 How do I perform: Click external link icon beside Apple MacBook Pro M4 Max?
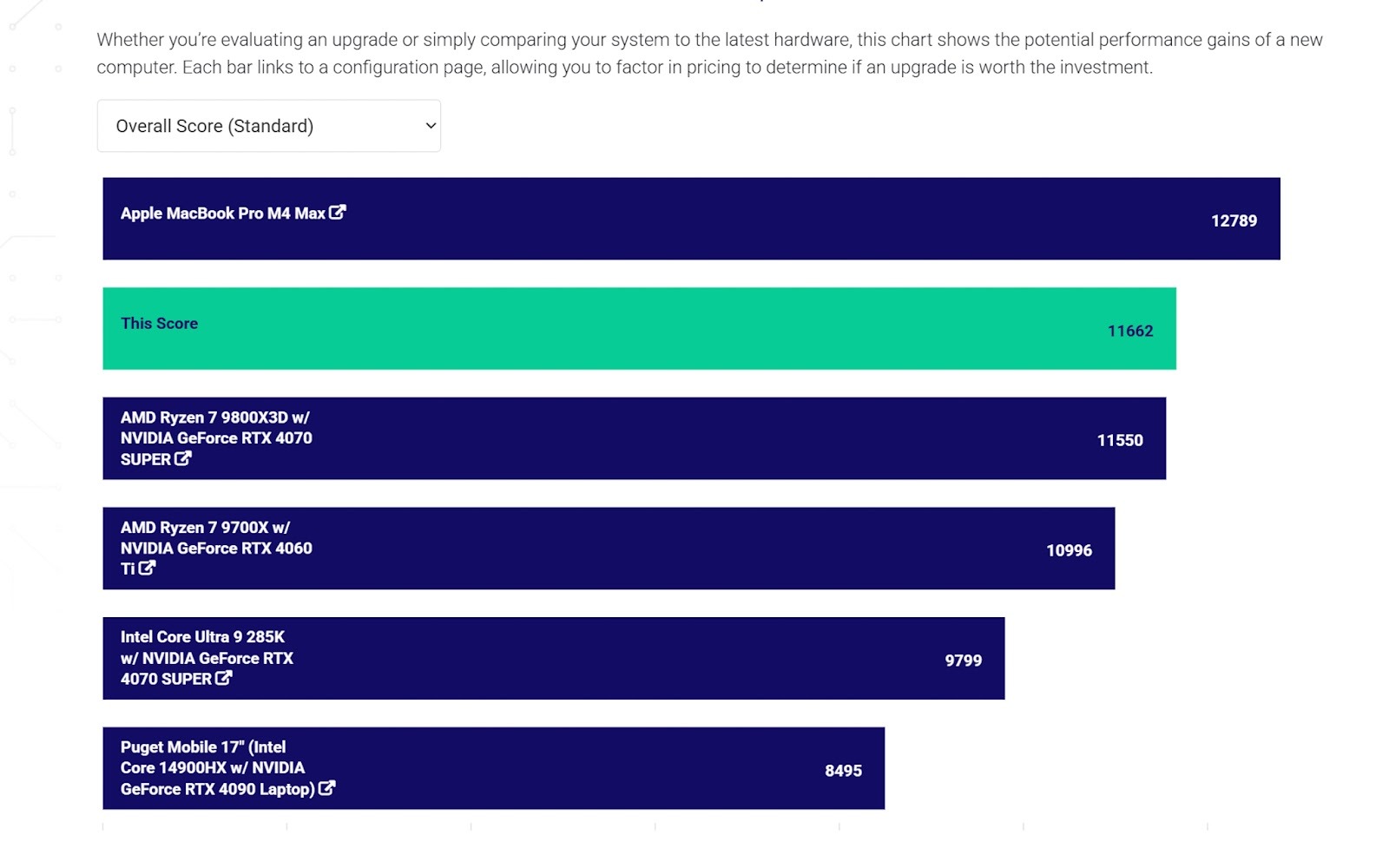pyautogui.click(x=338, y=212)
